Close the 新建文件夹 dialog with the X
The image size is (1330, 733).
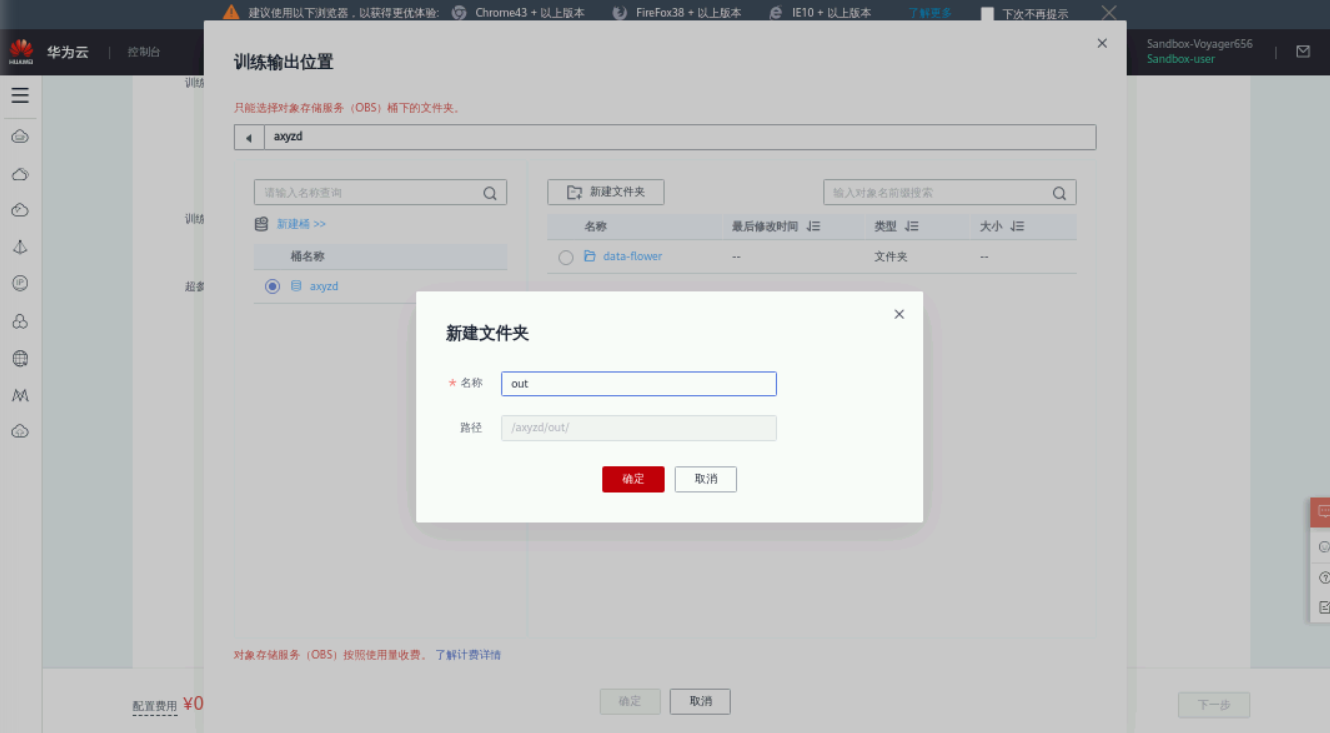(x=899, y=314)
